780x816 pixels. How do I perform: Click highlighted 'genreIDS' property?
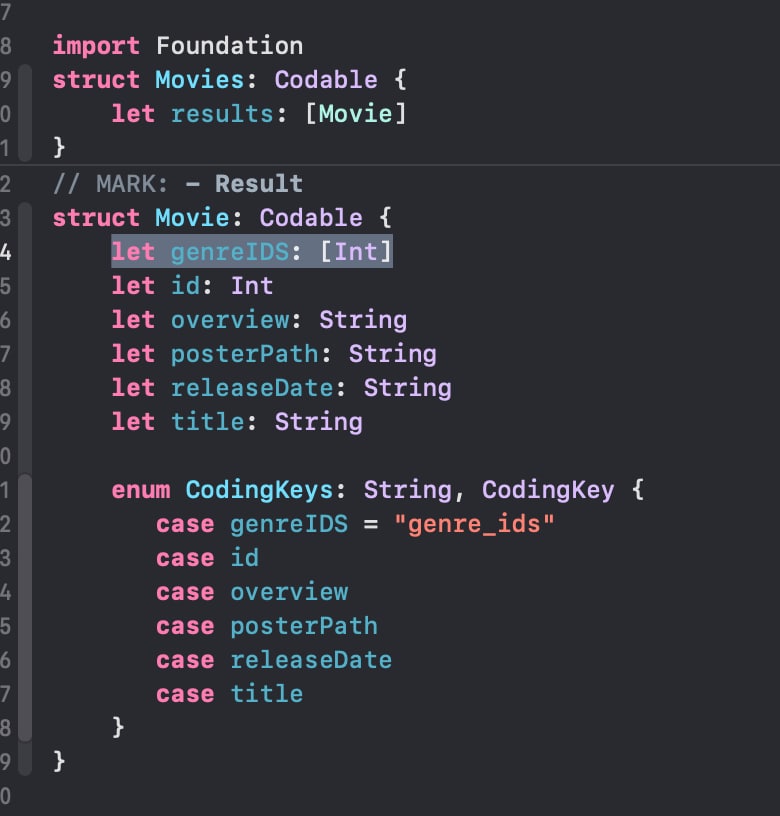click(229, 252)
